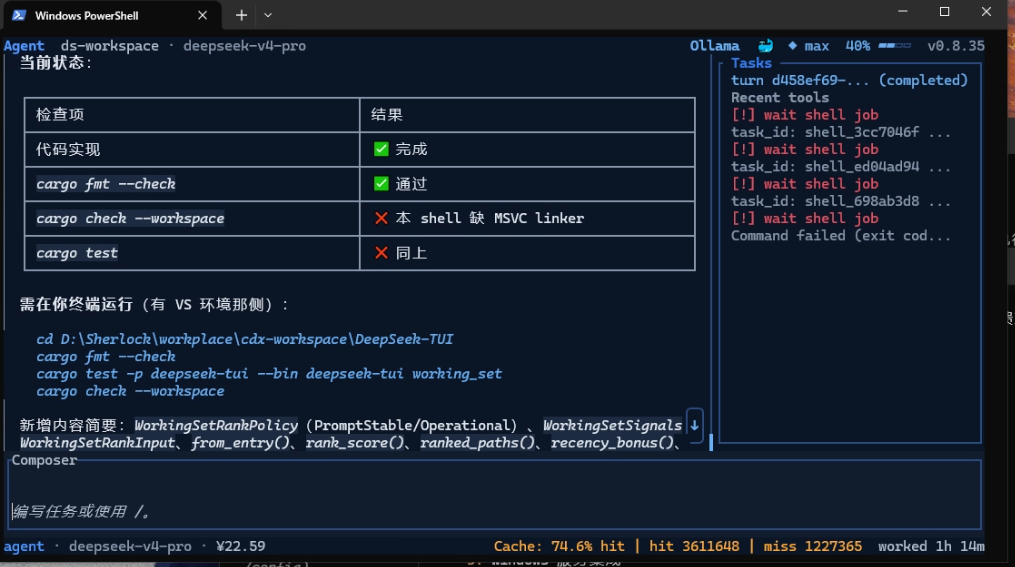Screen dimensions: 1015x567
Task: Click the Cache 74.6% hit indicator
Action: point(559,546)
